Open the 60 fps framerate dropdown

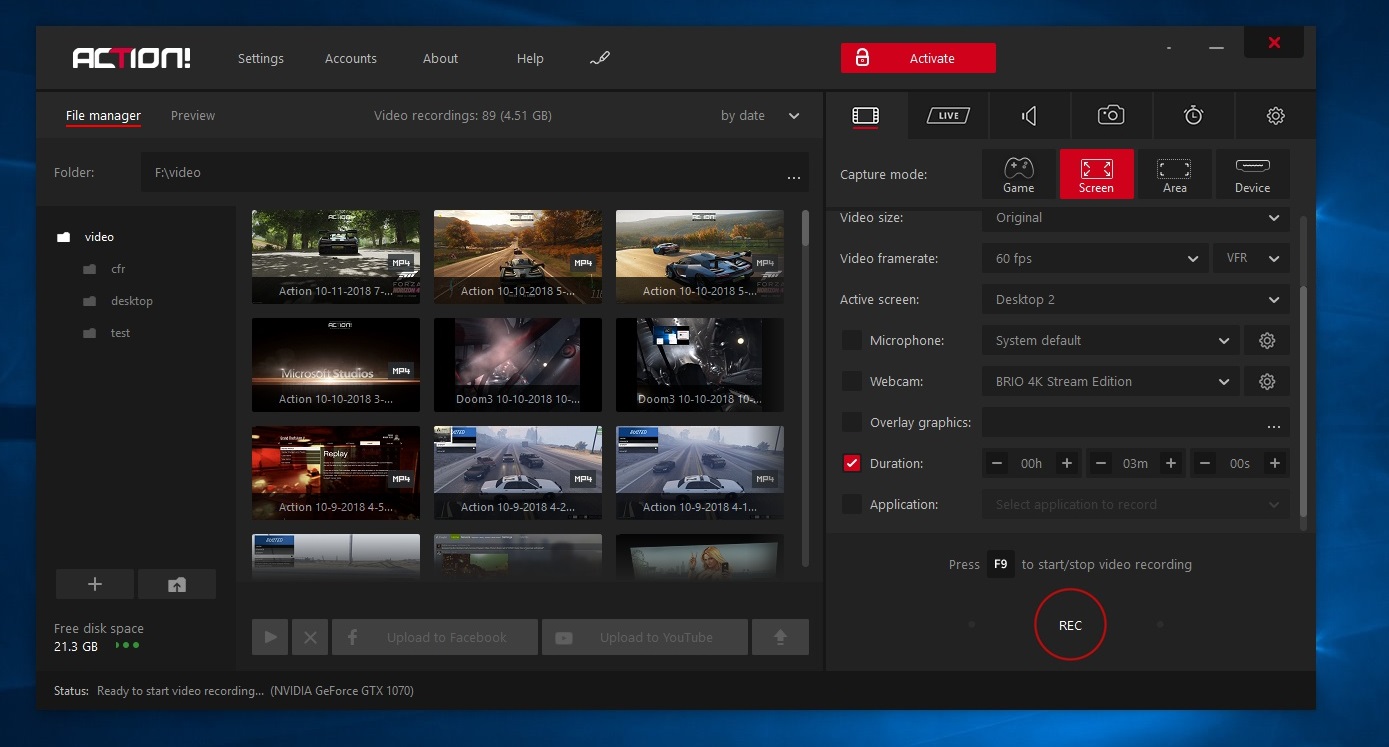pyautogui.click(x=1095, y=259)
